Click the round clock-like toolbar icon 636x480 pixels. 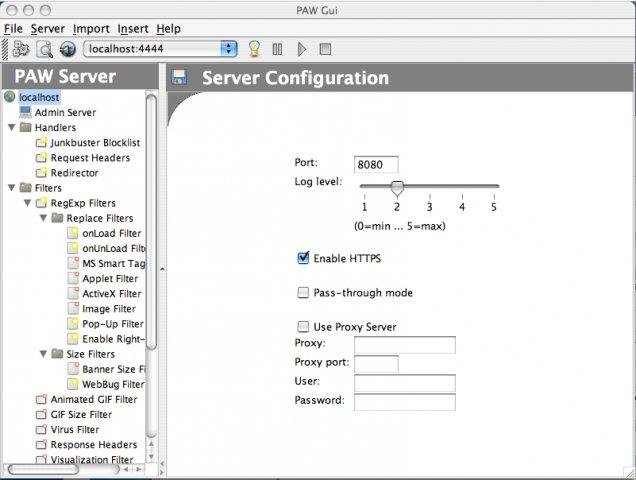click(x=68, y=49)
